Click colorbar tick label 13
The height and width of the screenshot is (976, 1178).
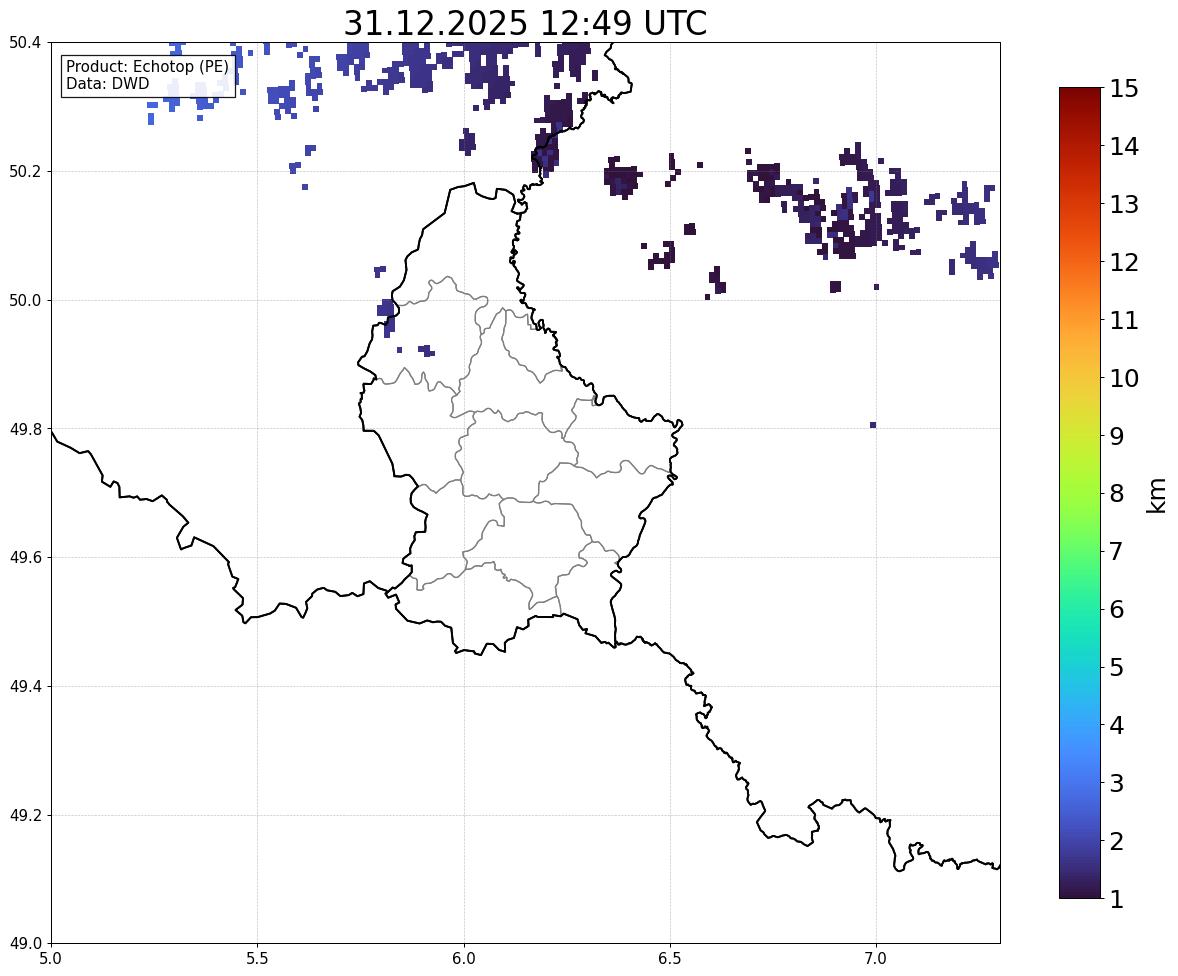pos(1124,204)
